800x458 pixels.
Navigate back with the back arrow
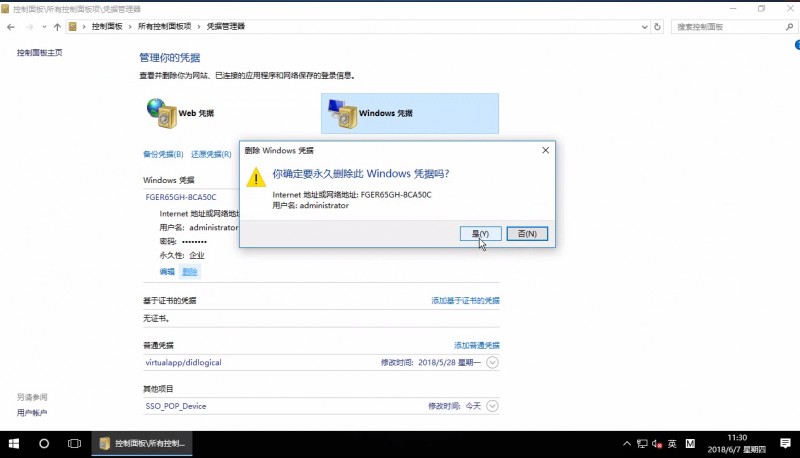pyautogui.click(x=11, y=27)
